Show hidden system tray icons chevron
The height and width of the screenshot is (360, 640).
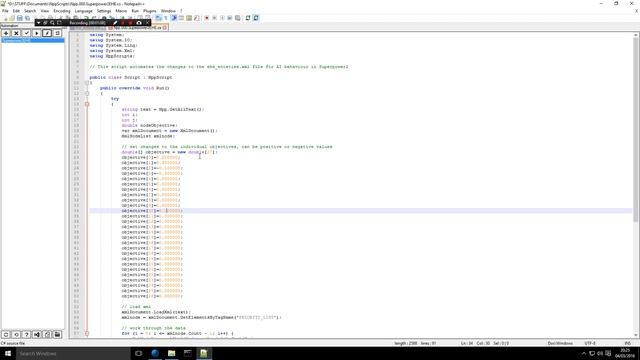pyautogui.click(x=584, y=353)
